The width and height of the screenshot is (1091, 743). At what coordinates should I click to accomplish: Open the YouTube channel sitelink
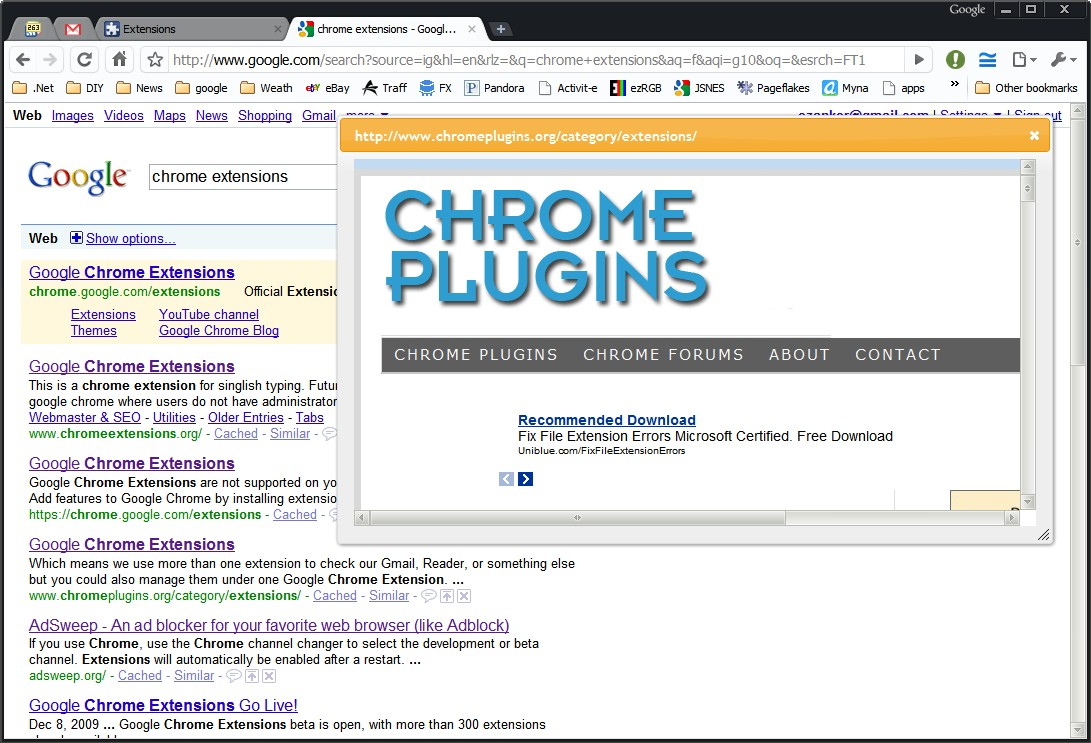tap(209, 314)
